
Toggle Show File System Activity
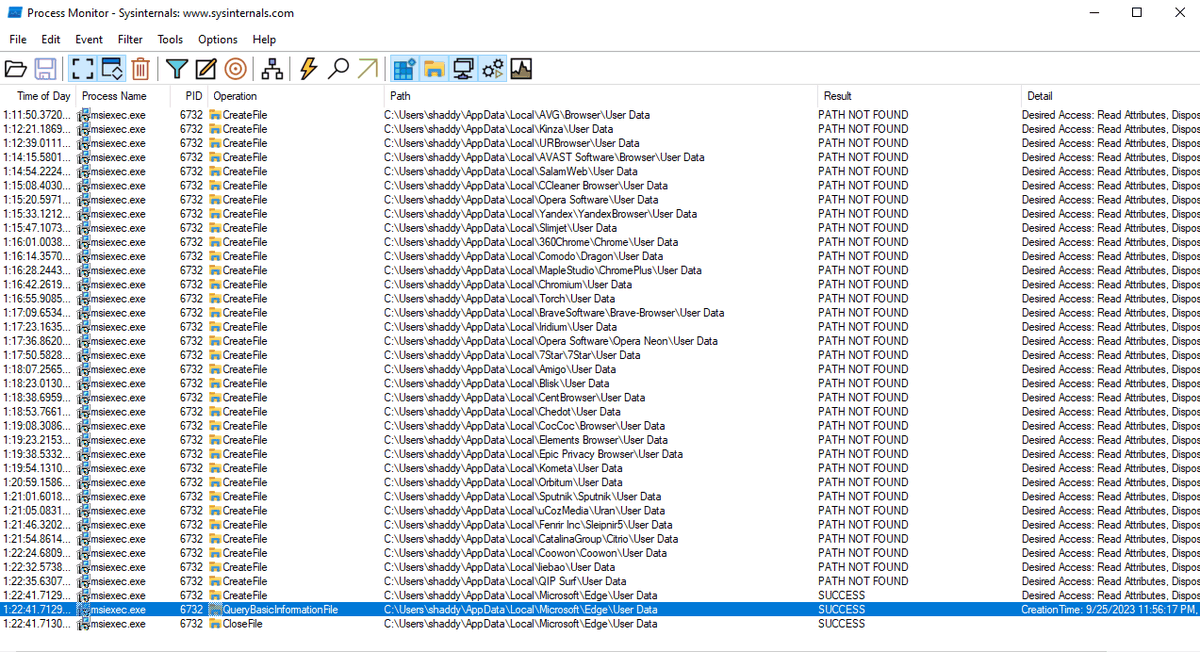tap(433, 69)
